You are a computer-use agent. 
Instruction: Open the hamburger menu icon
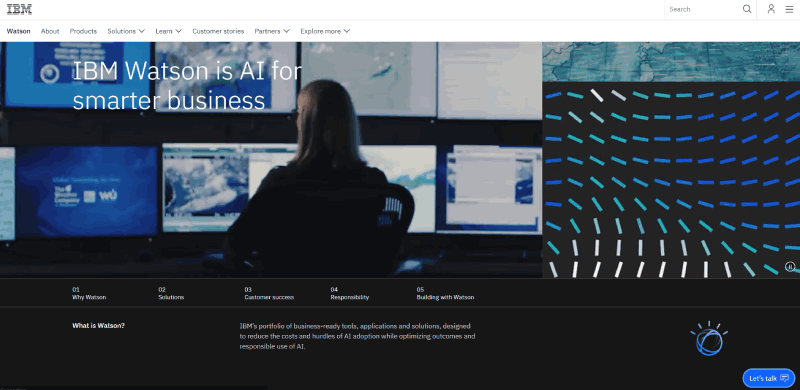789,9
